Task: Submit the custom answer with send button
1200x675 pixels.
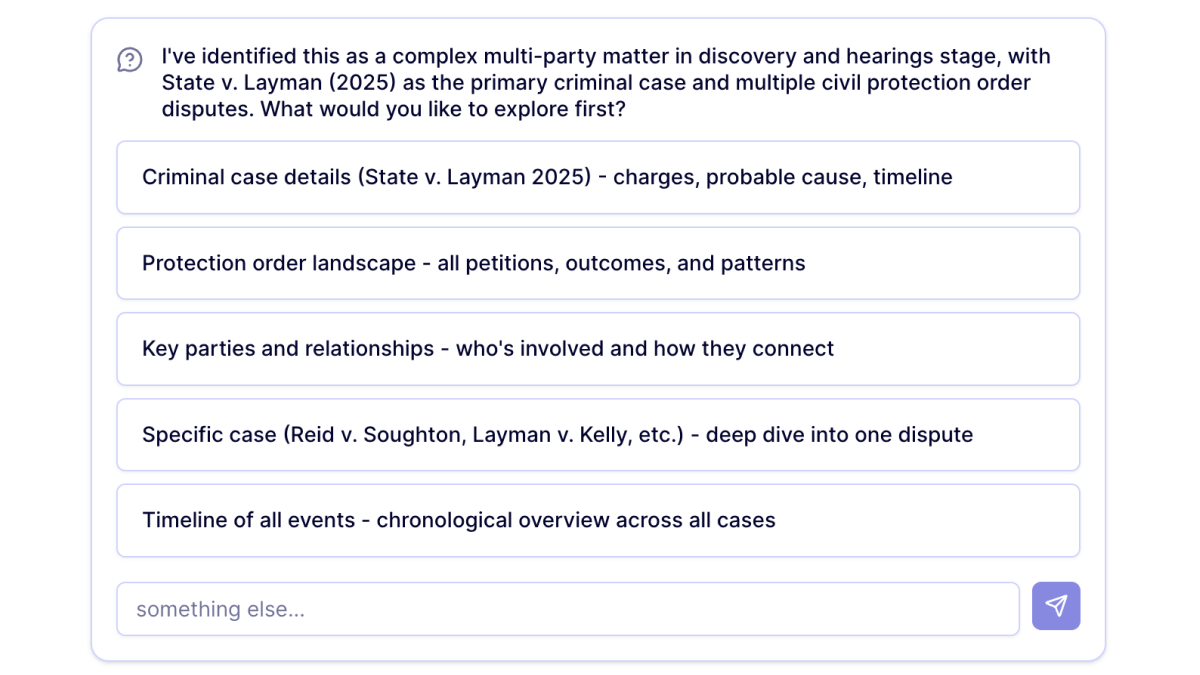Action: 1056,606
